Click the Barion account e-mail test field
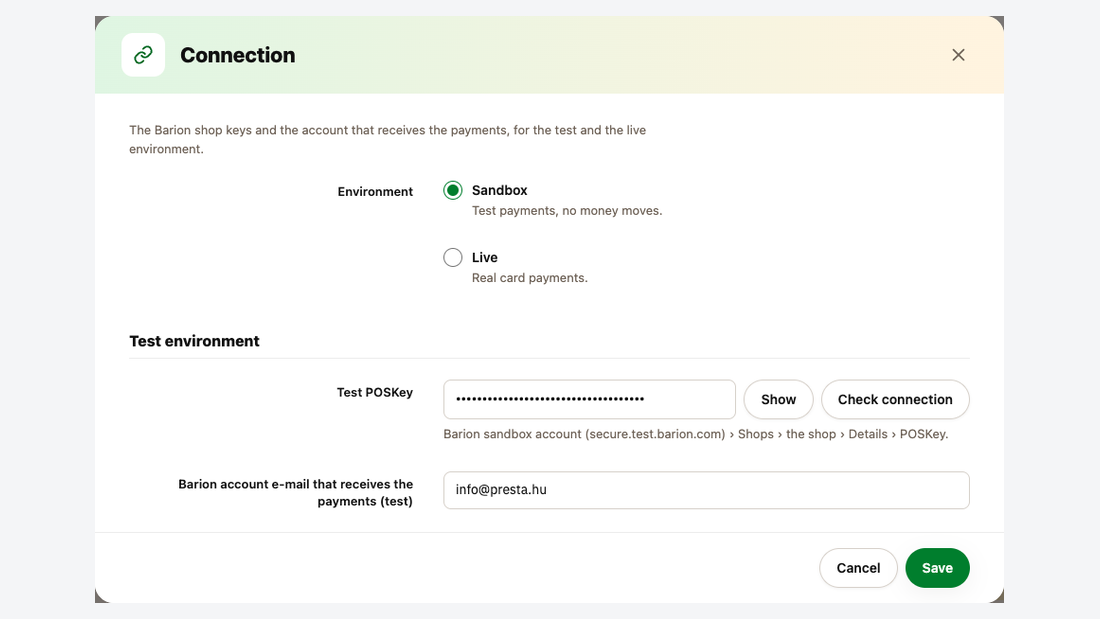Image resolution: width=1100 pixels, height=619 pixels. pyautogui.click(x=706, y=490)
